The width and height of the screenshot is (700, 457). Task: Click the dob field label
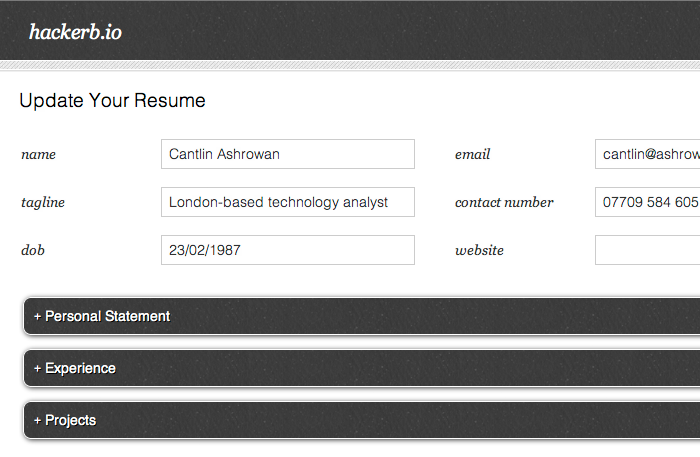[x=33, y=250]
